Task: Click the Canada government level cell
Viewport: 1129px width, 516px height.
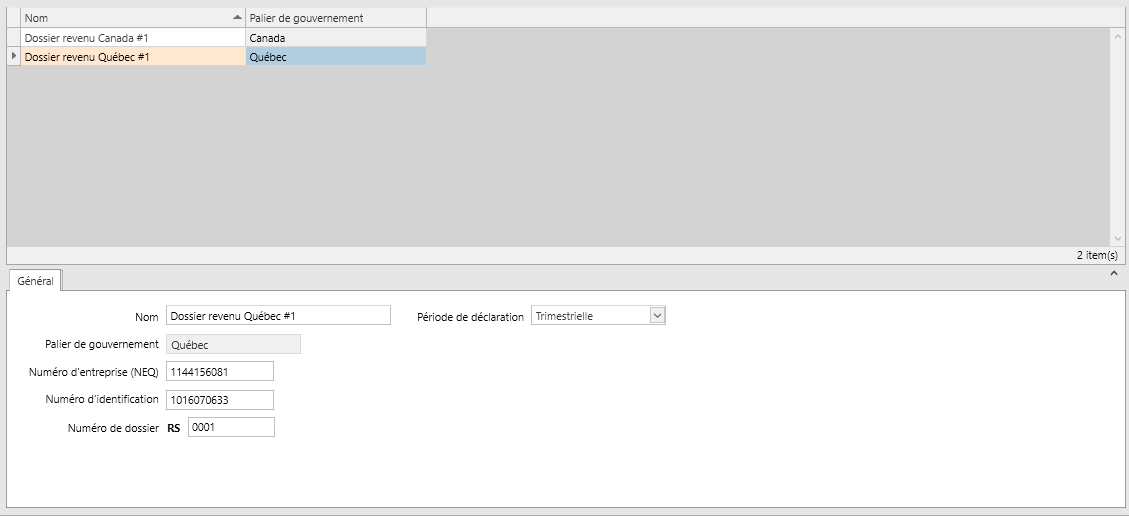Action: tap(336, 38)
